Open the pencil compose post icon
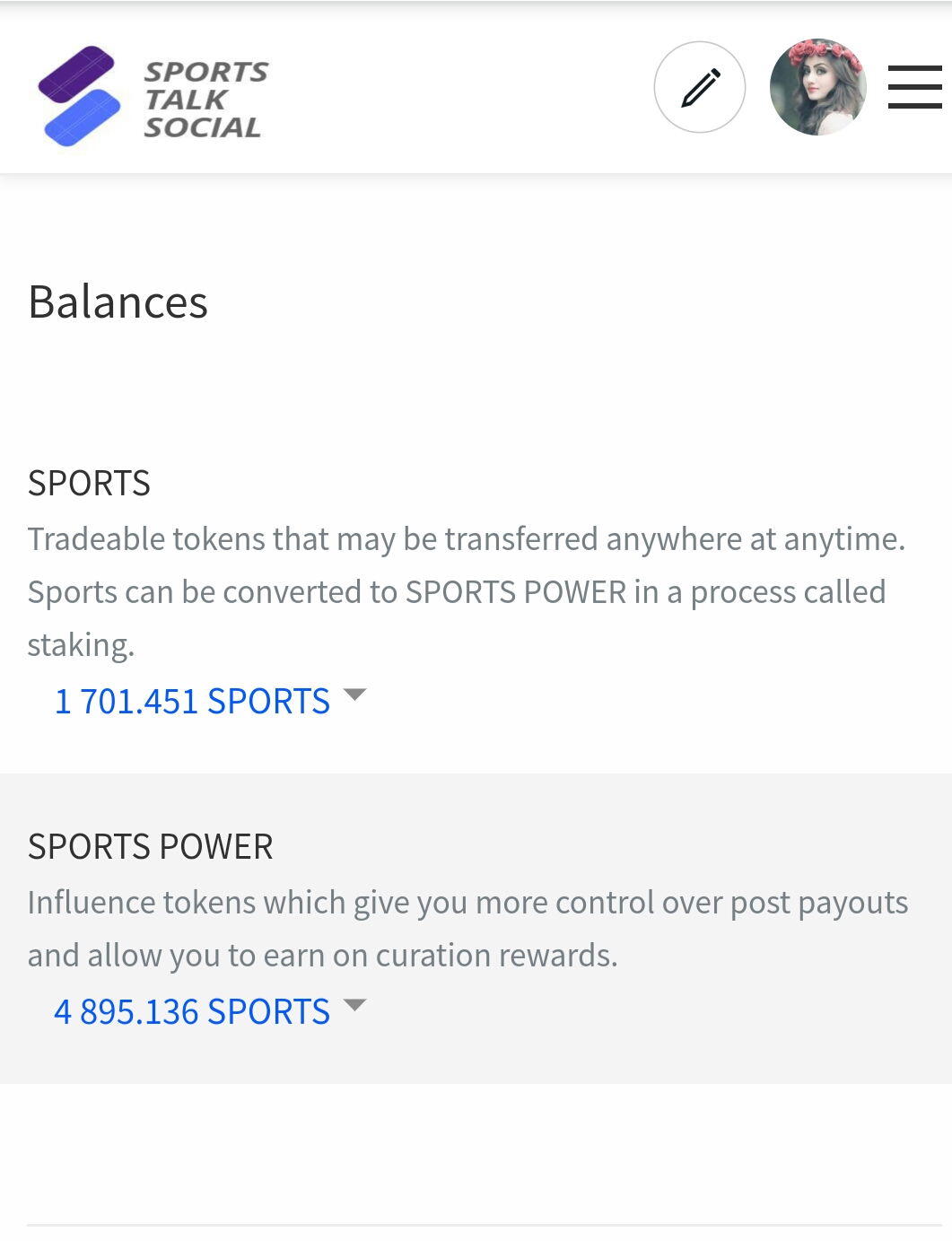Viewport: 952px width, 1241px height. tap(700, 87)
